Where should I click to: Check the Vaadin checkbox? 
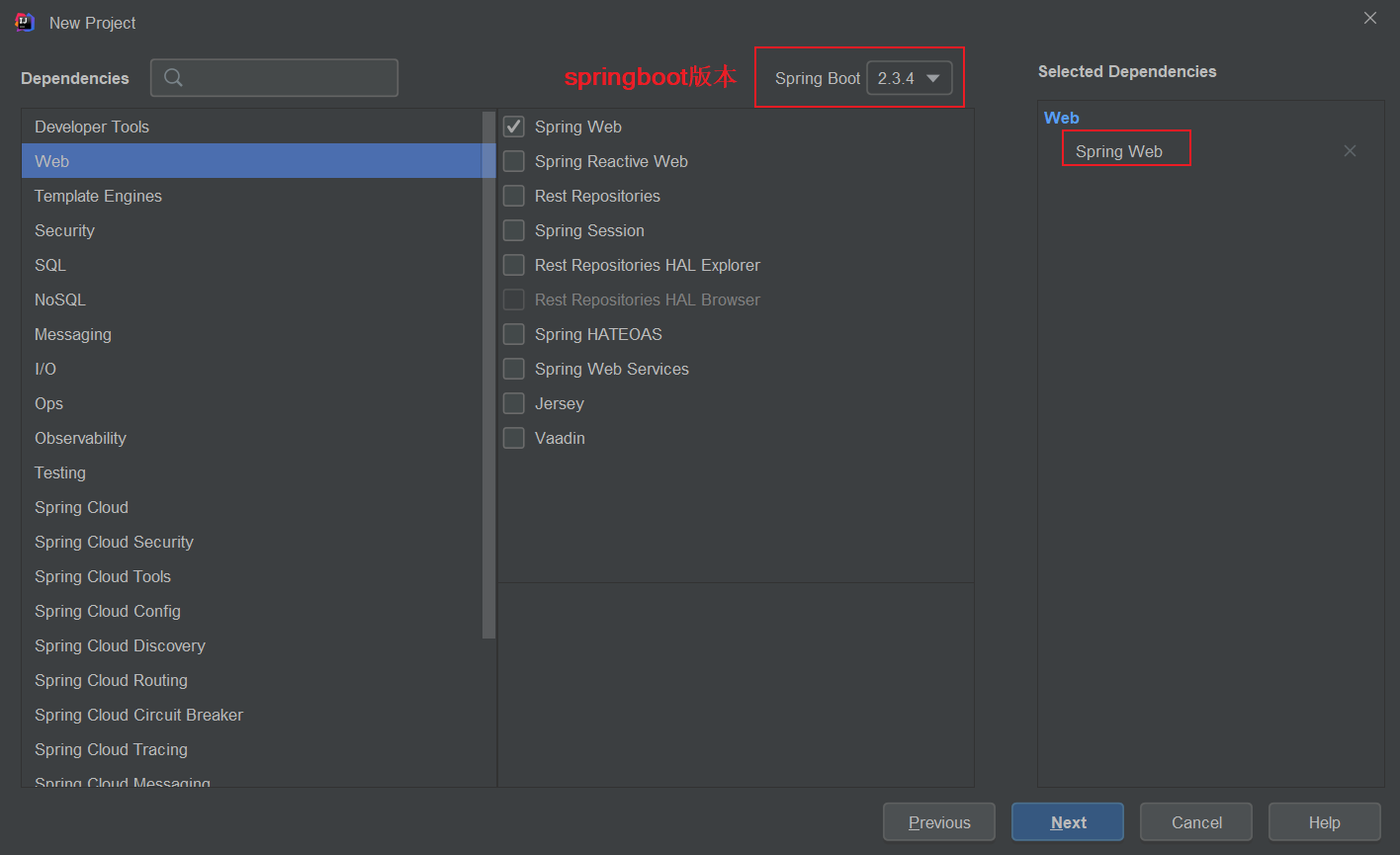coord(514,438)
